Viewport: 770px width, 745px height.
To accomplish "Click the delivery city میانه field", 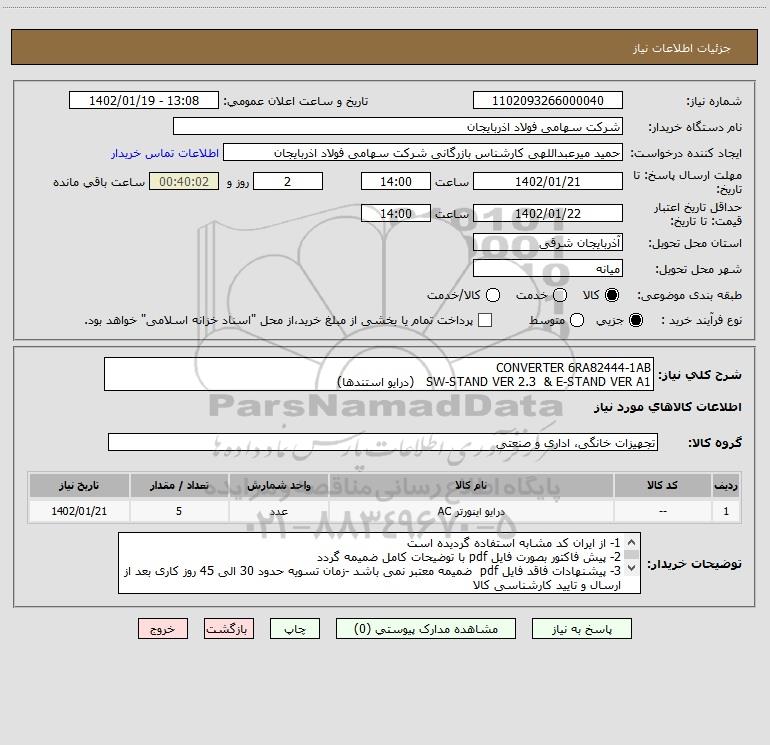I will [x=548, y=268].
